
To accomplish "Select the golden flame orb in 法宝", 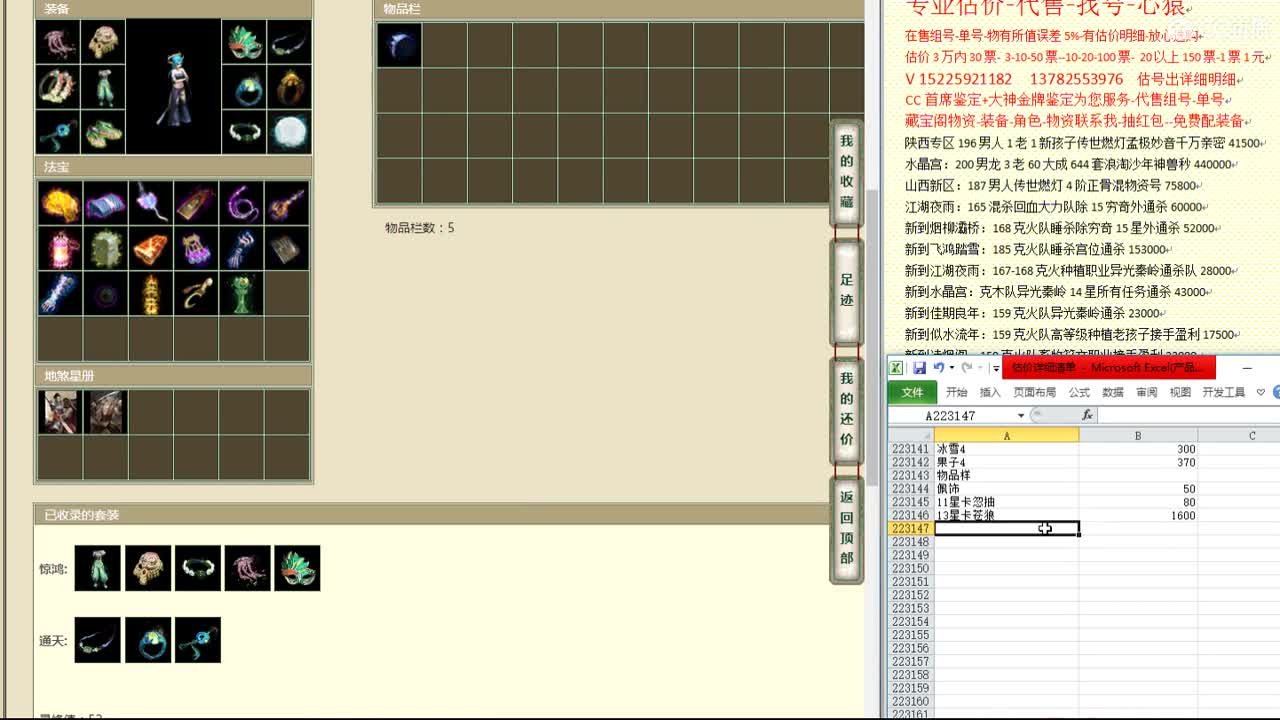I will pos(60,203).
